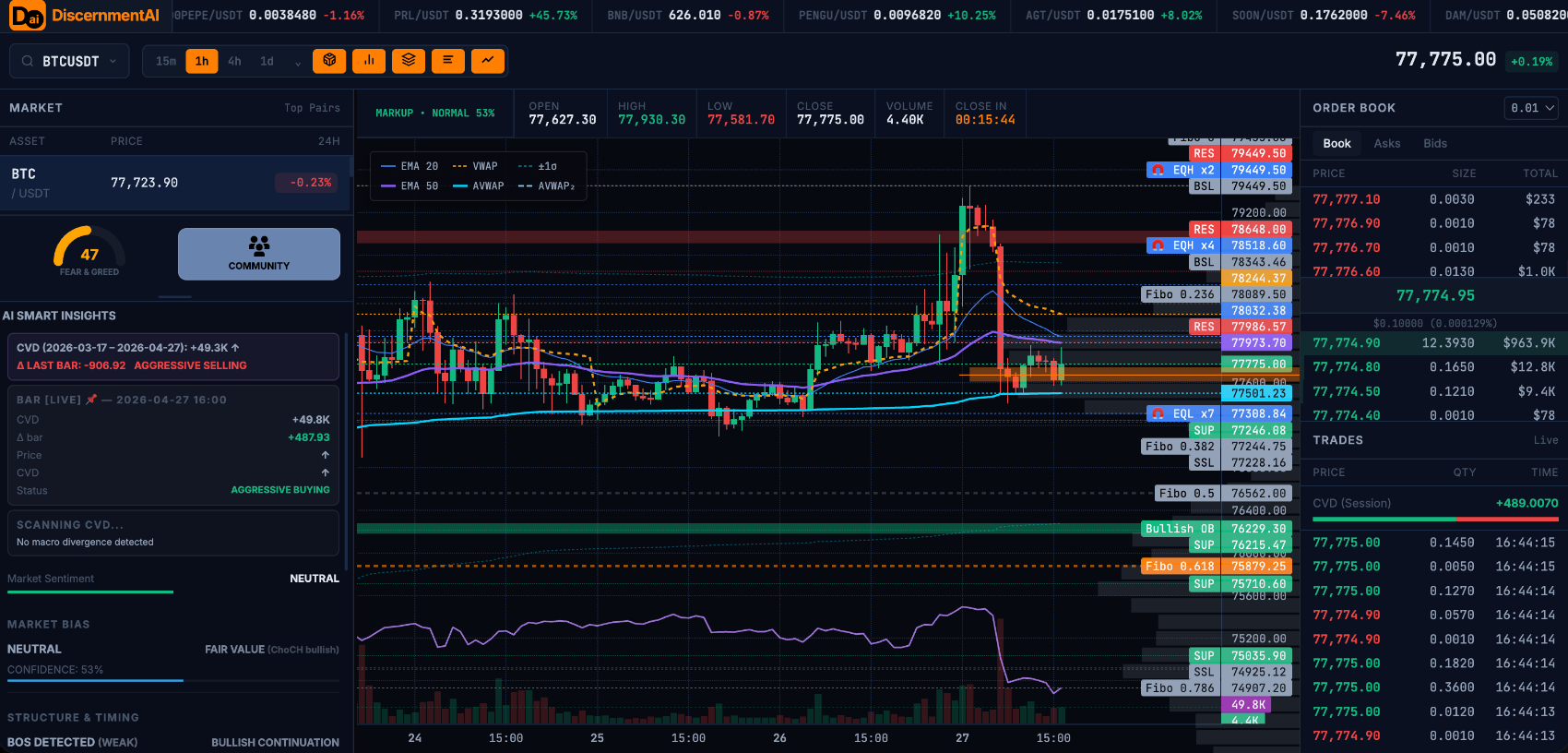
Task: Switch chart to 4h timeframe
Action: pyautogui.click(x=234, y=62)
